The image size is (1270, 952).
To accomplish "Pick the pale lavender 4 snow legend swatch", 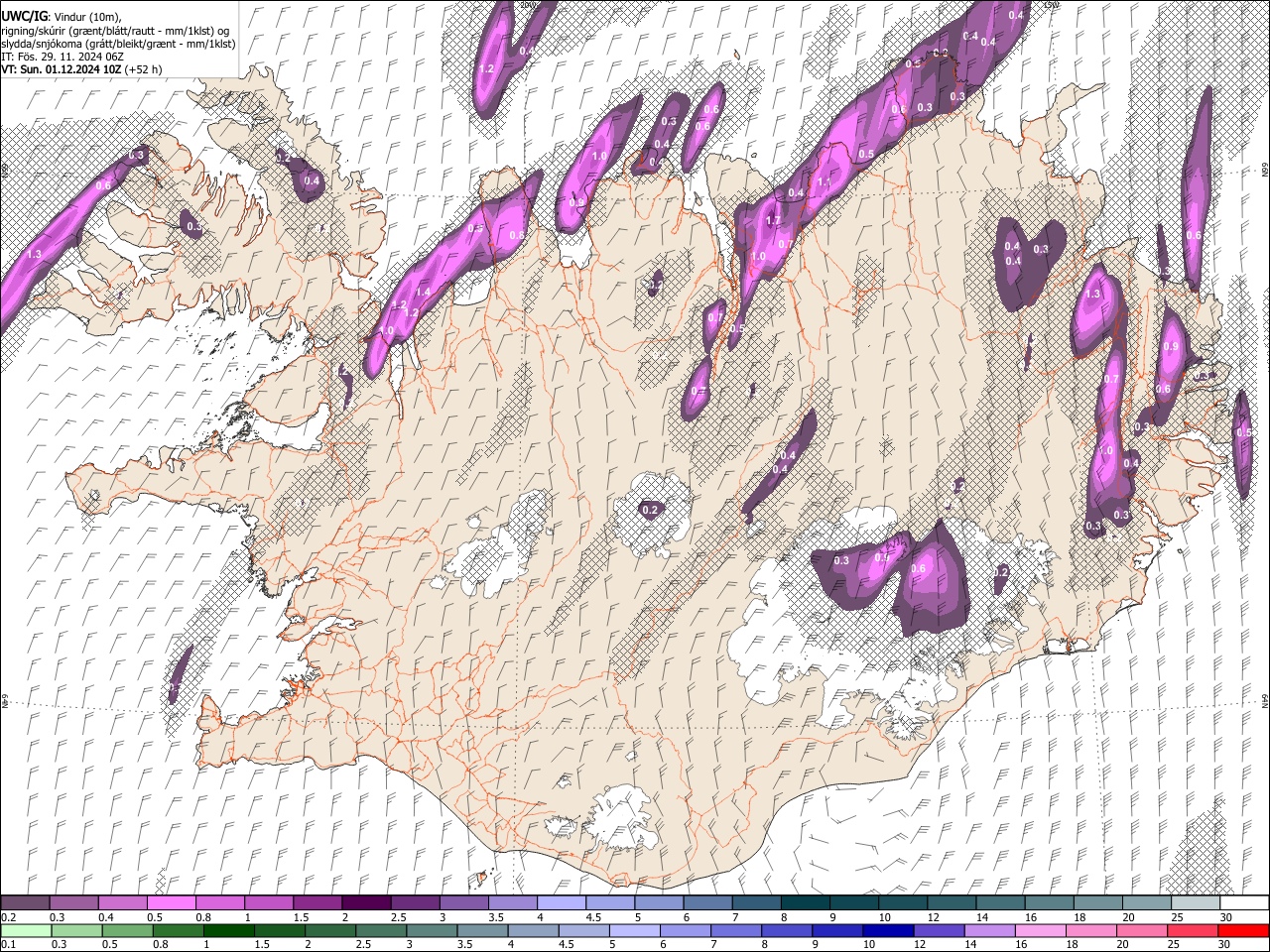I will tap(561, 902).
